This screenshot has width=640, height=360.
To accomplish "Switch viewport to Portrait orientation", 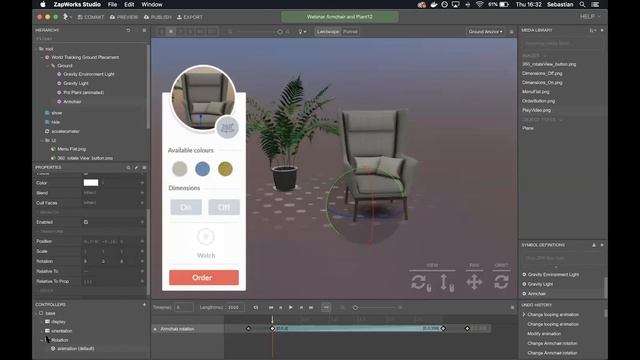I will [350, 31].
